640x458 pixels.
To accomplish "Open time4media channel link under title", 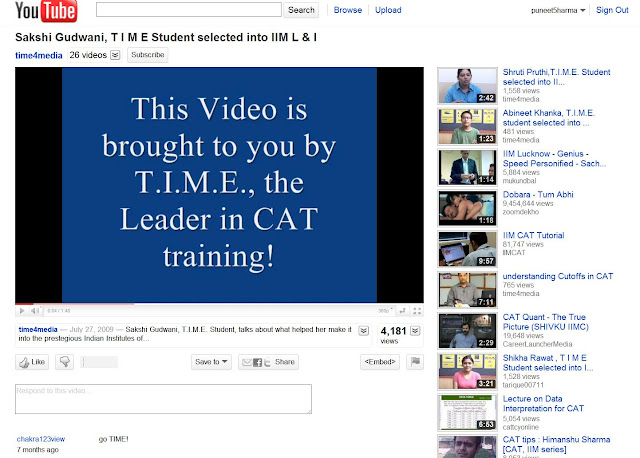I will tap(39, 56).
